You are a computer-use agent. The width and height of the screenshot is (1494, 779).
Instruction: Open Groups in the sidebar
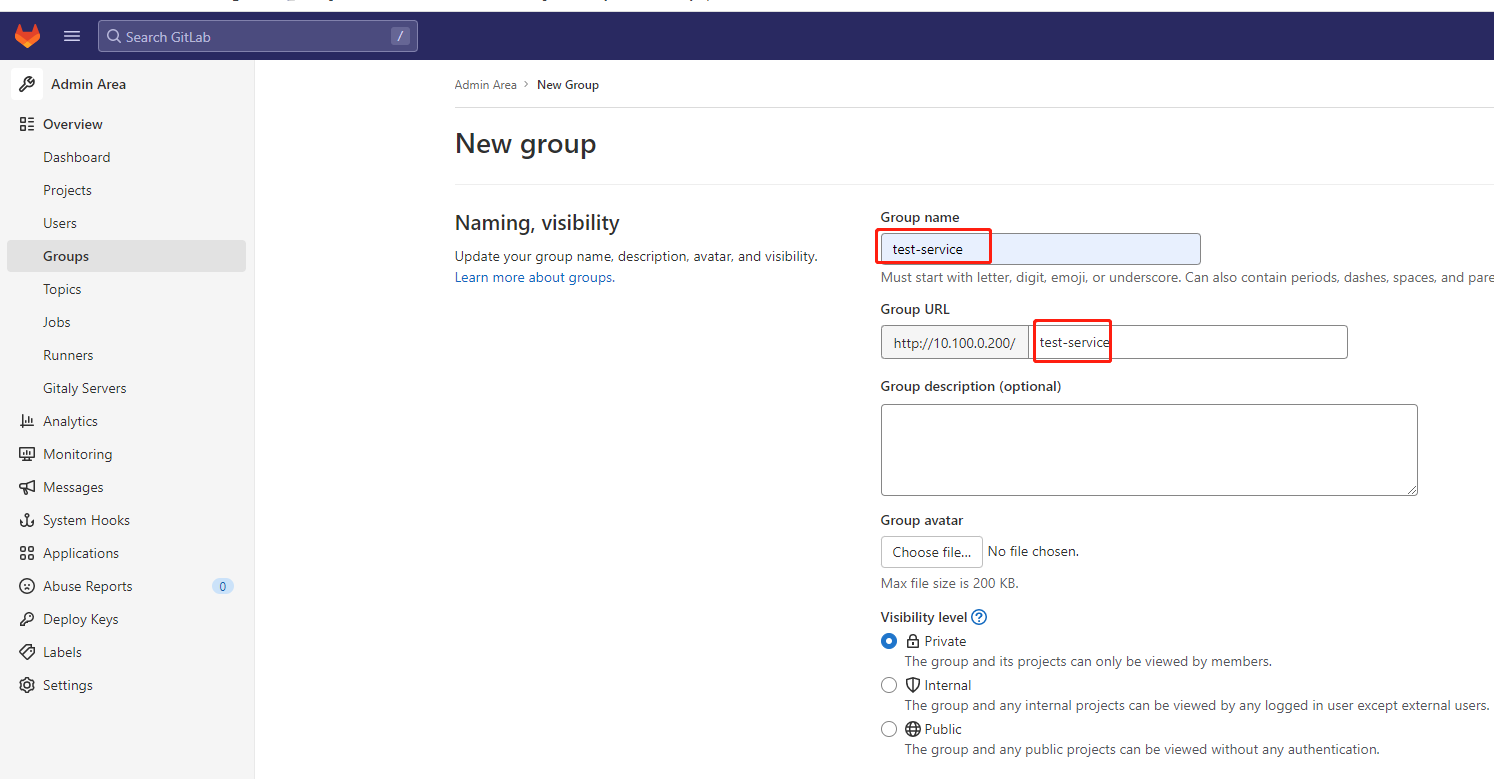(x=126, y=256)
